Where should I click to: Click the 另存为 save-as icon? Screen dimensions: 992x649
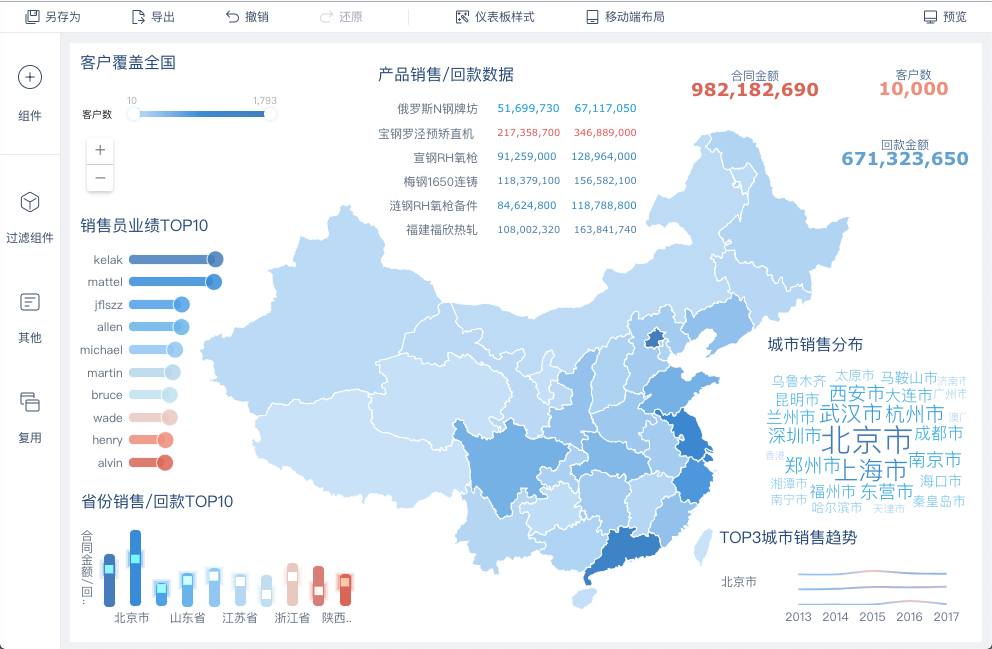31,17
